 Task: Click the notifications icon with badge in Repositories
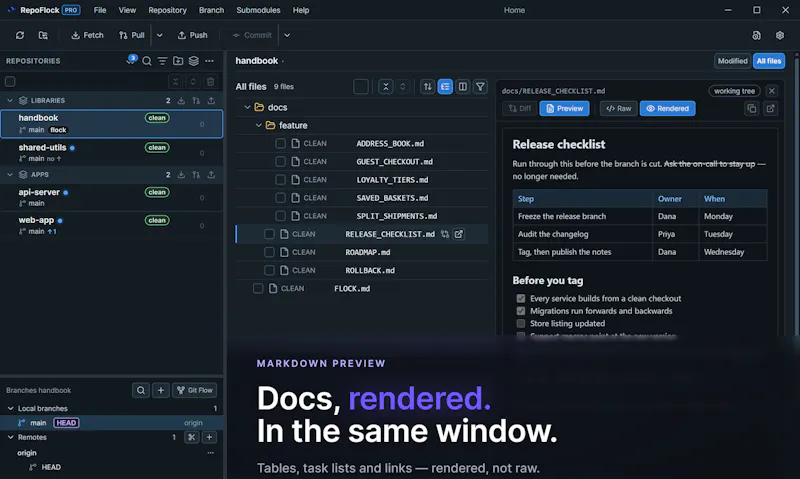[x=131, y=60]
